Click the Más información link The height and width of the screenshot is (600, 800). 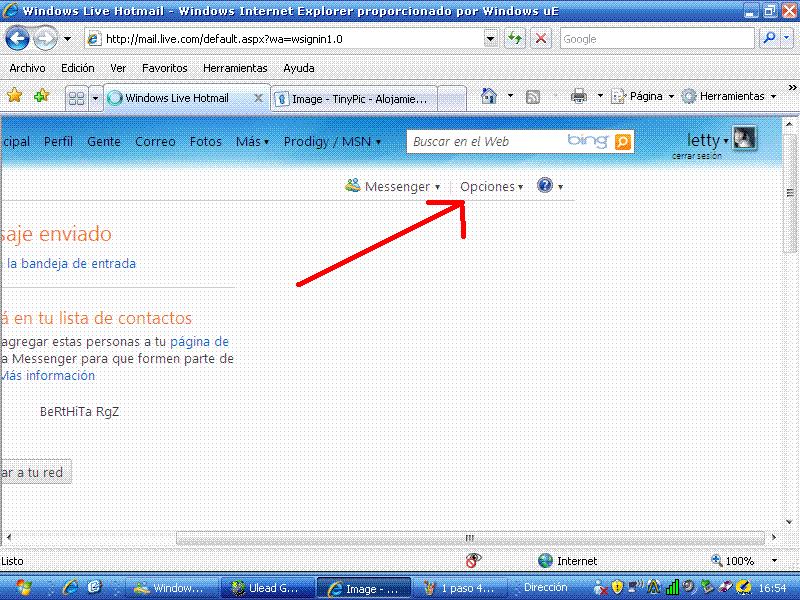47,376
